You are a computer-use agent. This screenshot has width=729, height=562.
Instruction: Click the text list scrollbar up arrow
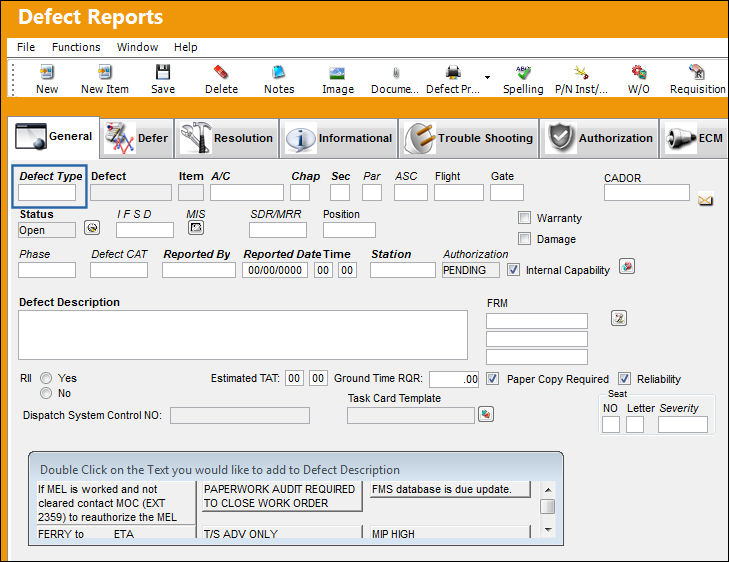click(x=548, y=489)
